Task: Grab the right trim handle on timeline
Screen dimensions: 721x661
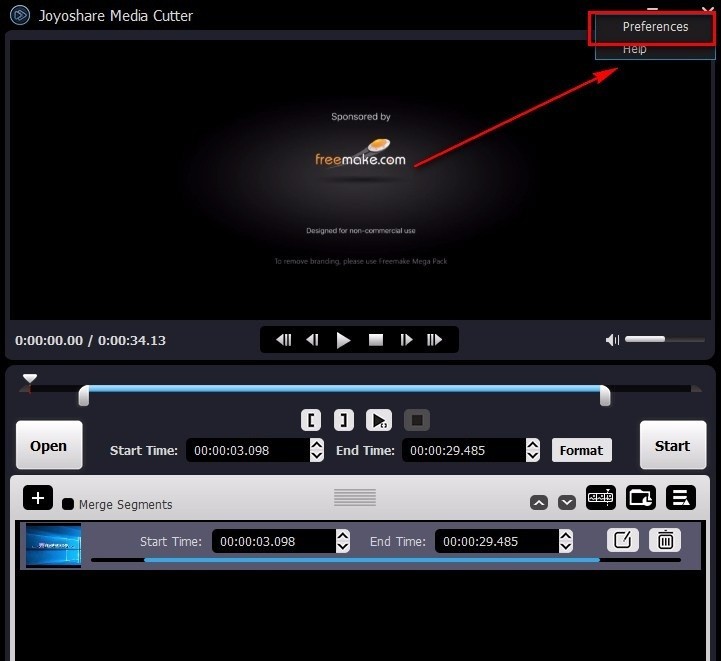Action: pyautogui.click(x=605, y=396)
